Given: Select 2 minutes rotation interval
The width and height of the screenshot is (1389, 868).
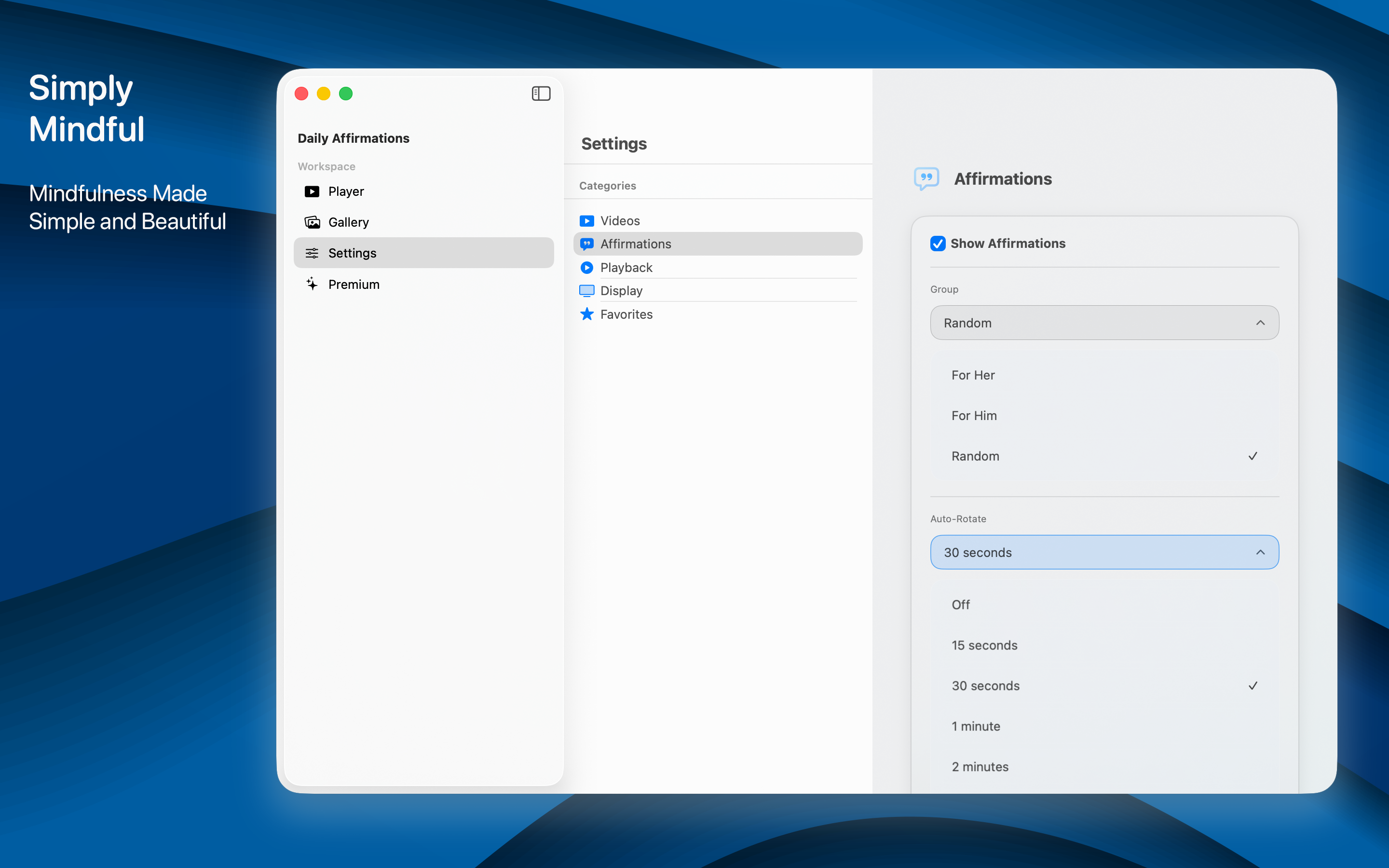Looking at the screenshot, I should [x=979, y=766].
